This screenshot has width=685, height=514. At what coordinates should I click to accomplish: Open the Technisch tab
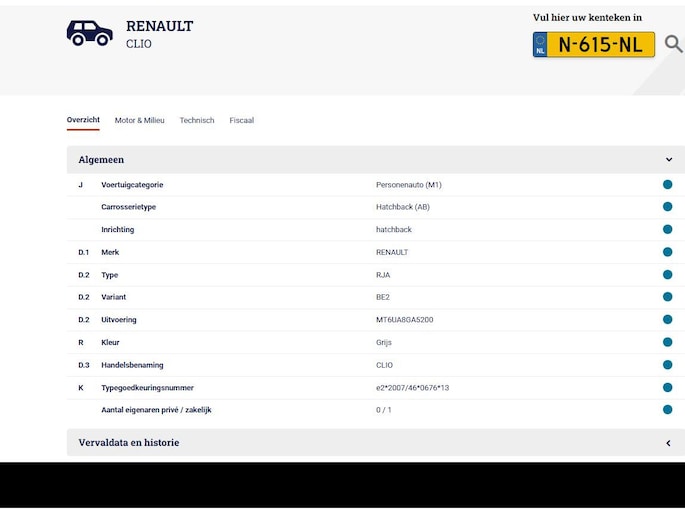[197, 121]
